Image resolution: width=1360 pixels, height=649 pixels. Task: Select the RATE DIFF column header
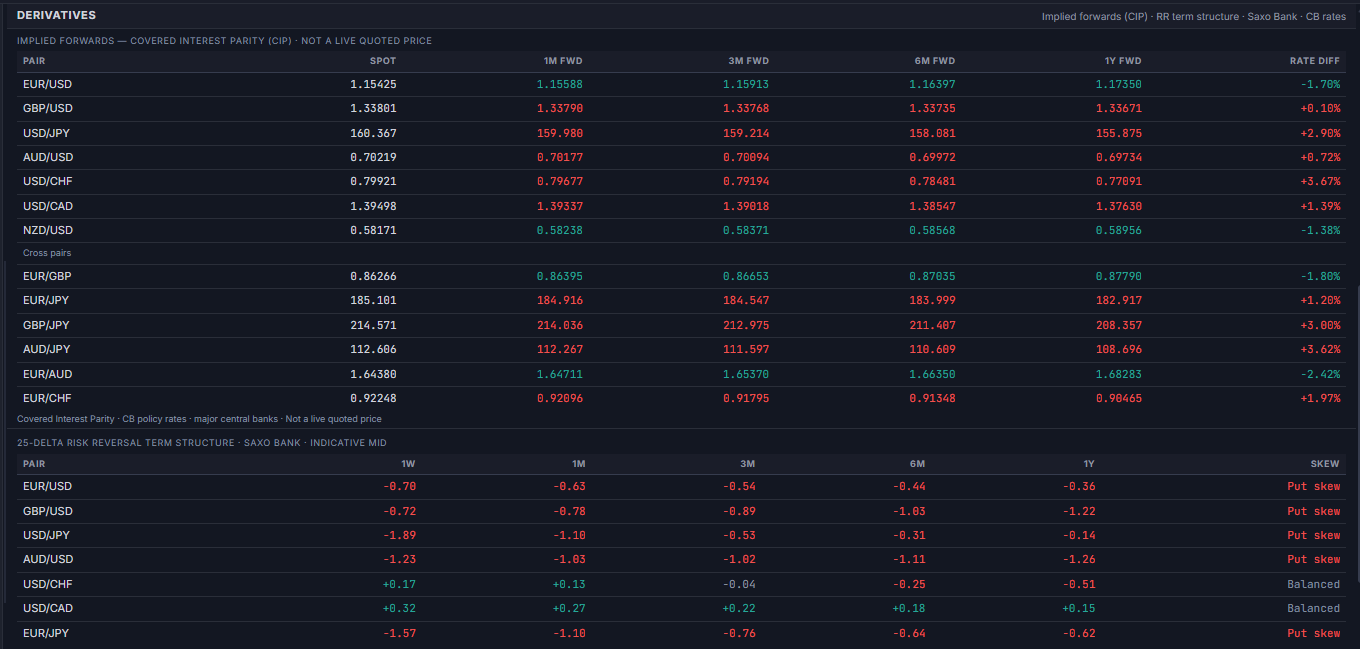point(1315,60)
